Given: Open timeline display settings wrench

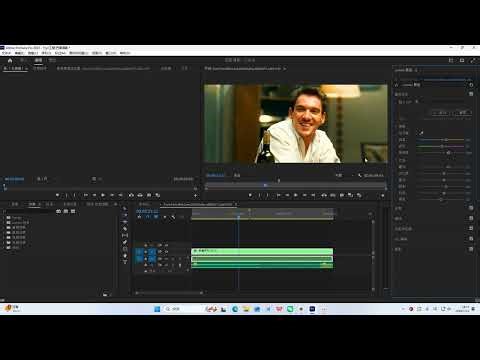Looking at the screenshot, I should click(x=173, y=217).
